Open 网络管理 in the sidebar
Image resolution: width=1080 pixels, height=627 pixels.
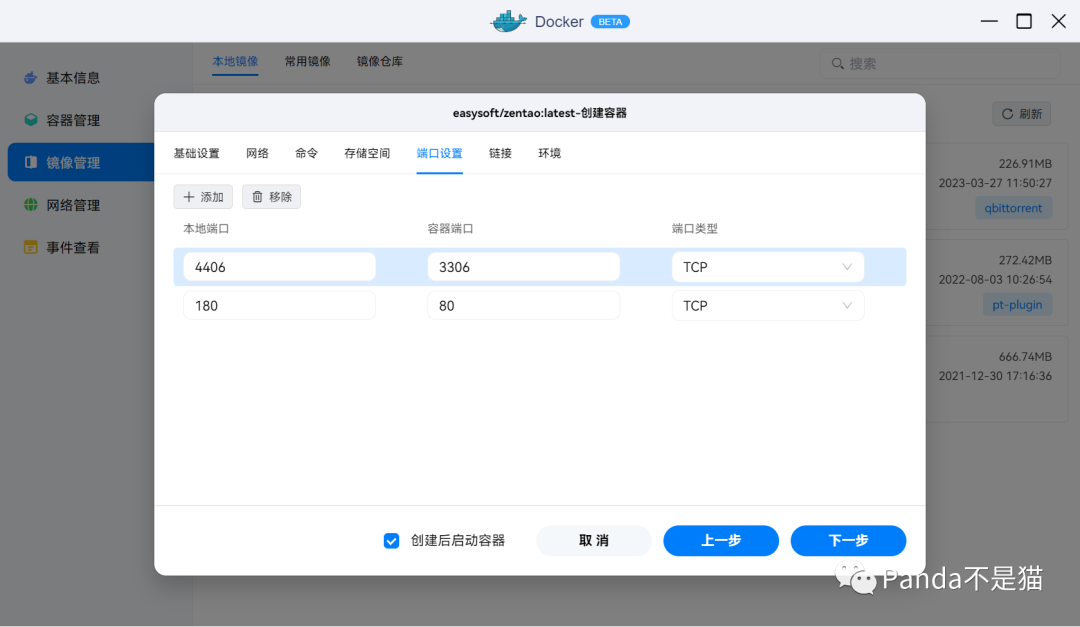[x=62, y=205]
